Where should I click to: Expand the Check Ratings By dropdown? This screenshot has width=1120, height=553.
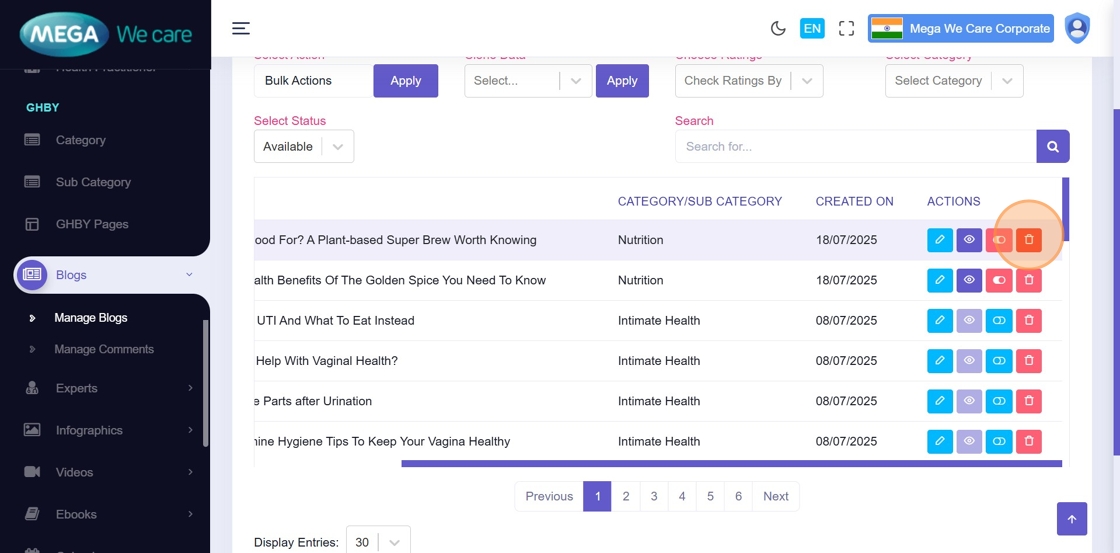(748, 81)
